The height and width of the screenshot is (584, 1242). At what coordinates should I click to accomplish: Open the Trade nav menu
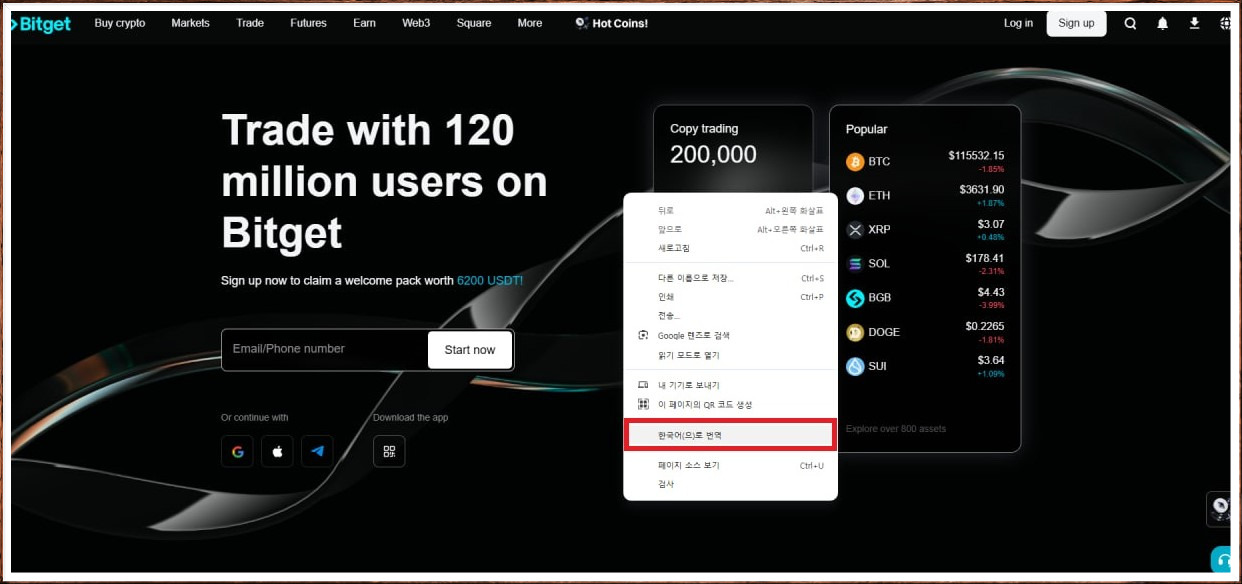pos(250,23)
